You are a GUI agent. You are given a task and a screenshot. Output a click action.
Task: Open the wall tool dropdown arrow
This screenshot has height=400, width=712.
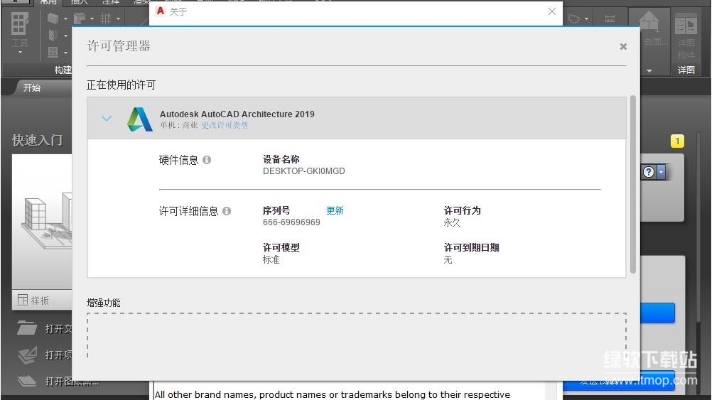click(x=65, y=19)
